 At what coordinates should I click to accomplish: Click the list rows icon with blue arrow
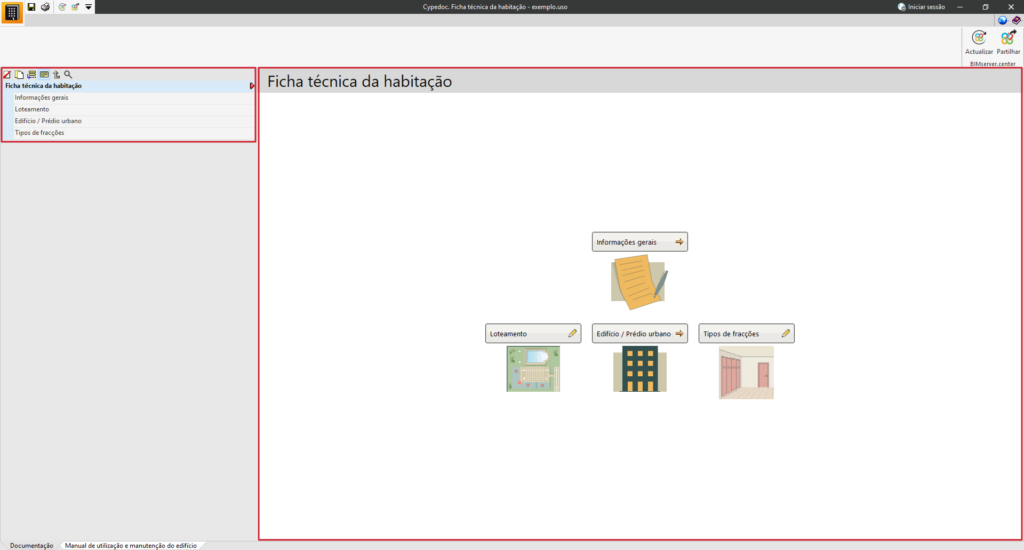tap(31, 74)
